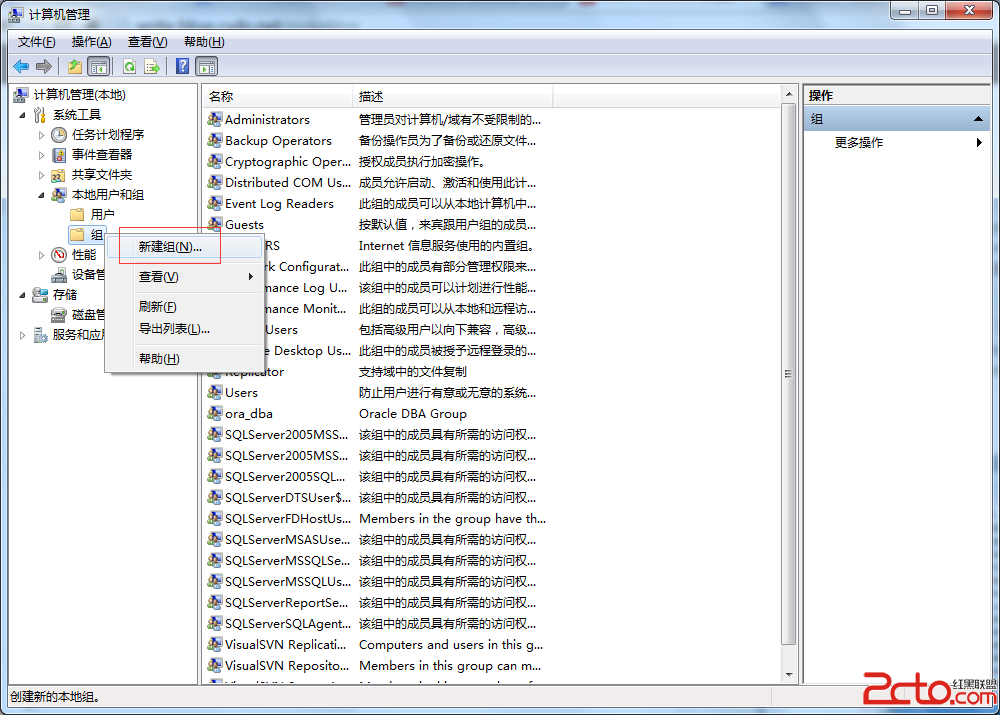The image size is (1000, 715).
Task: Click the group icon beside Backup Operators
Action: 215,140
